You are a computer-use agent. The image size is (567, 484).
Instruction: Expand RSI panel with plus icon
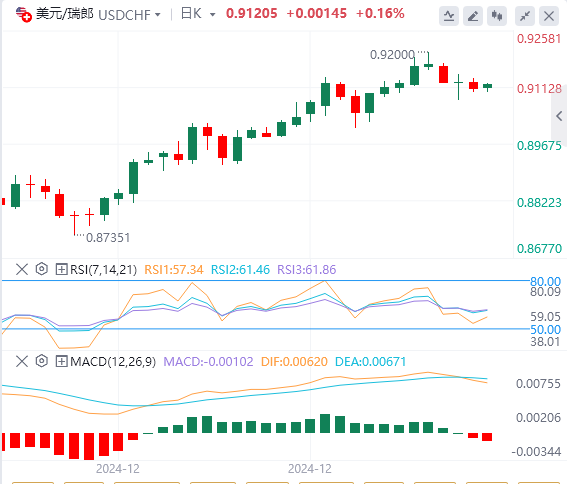point(61,269)
